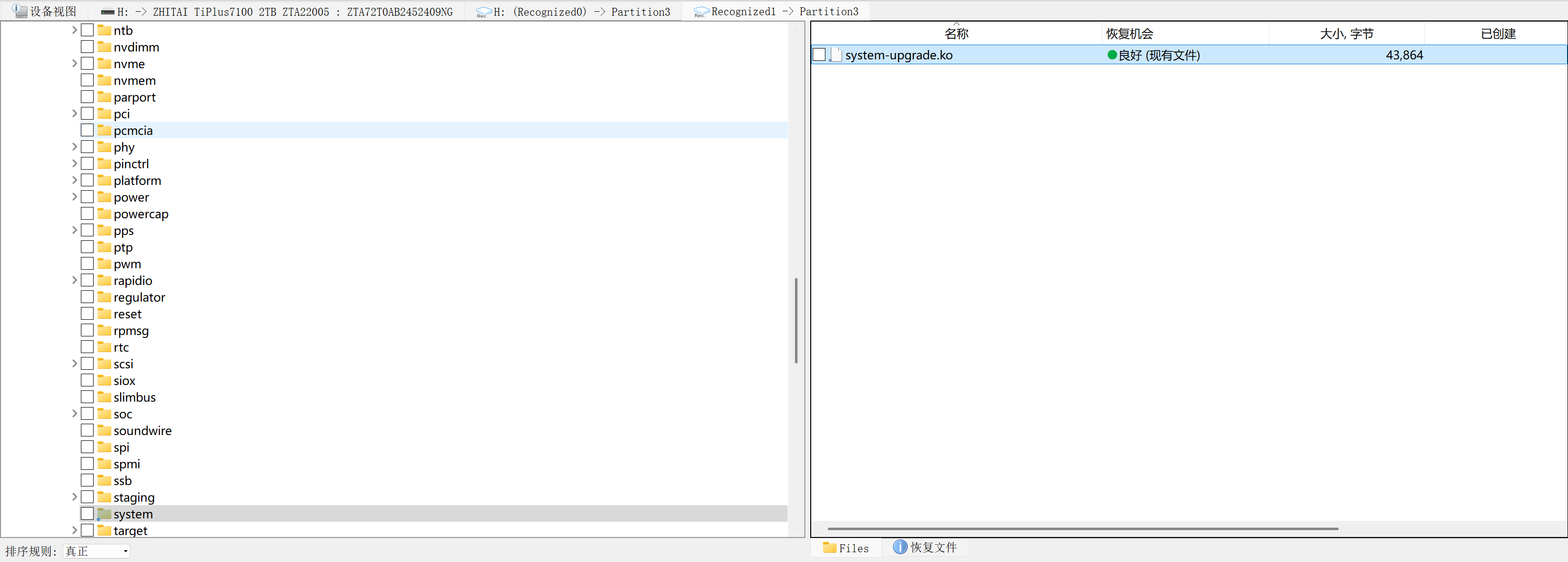Open the 排序规则 sort dropdown
1568x562 pixels.
pos(97,551)
